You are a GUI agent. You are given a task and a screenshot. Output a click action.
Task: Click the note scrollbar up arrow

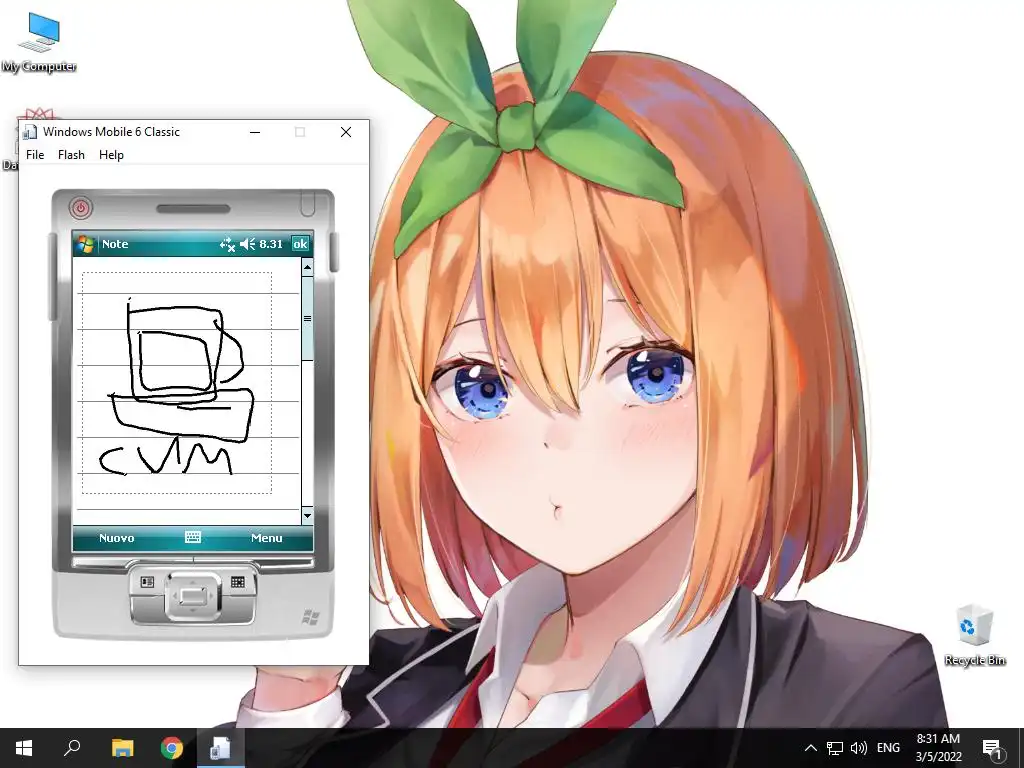tap(307, 267)
